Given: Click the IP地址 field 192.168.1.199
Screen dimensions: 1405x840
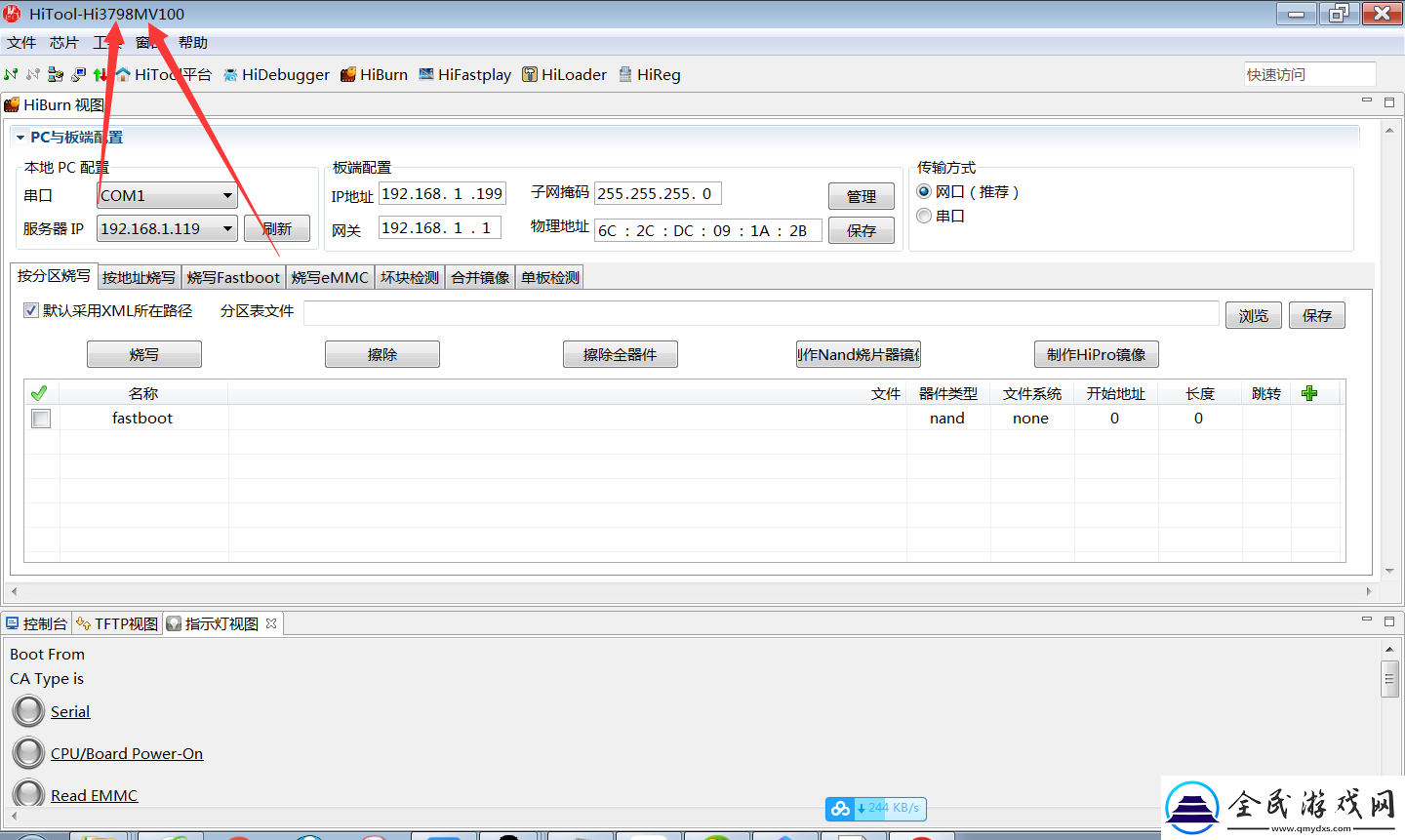Looking at the screenshot, I should (x=442, y=194).
